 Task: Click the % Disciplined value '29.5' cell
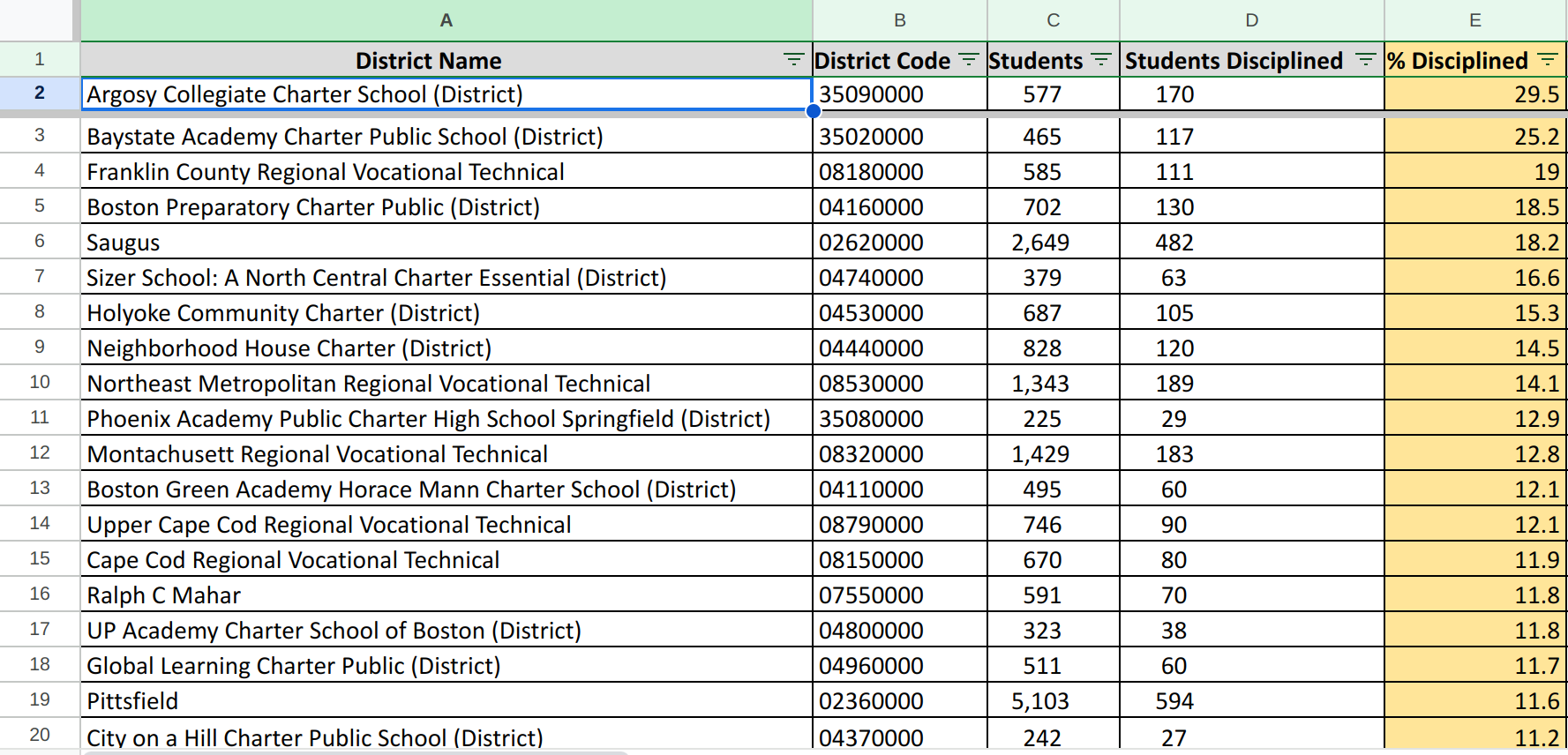[x=1475, y=94]
